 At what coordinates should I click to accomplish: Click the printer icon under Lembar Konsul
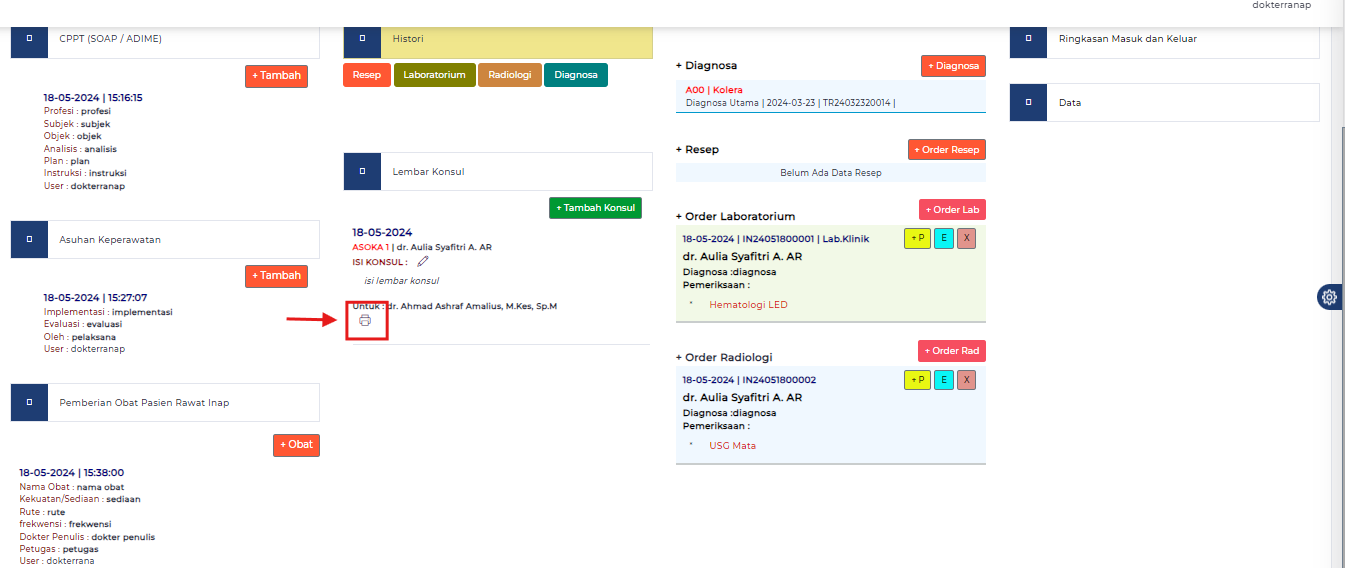tap(365, 321)
